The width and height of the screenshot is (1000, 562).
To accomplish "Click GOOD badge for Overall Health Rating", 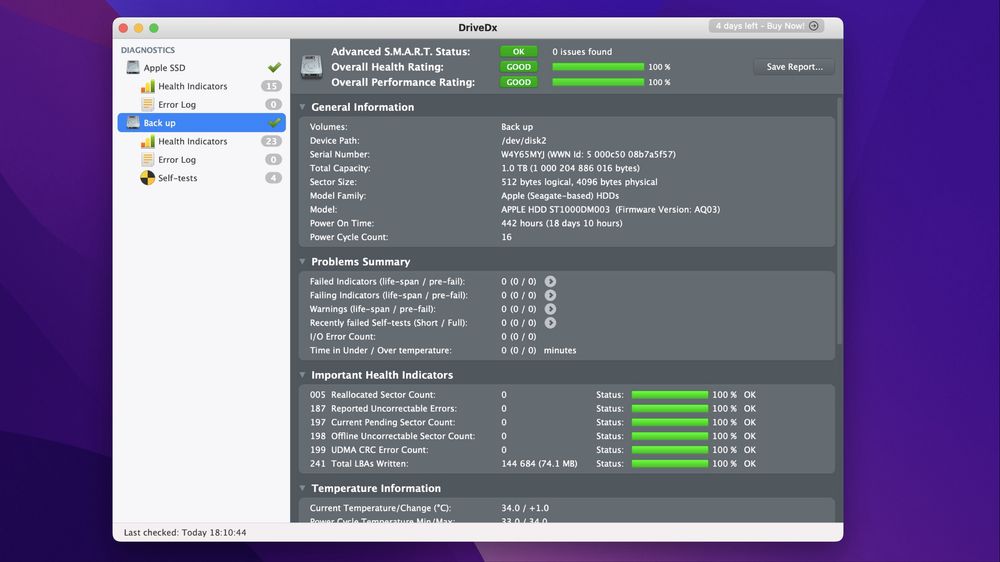I will pos(518,67).
